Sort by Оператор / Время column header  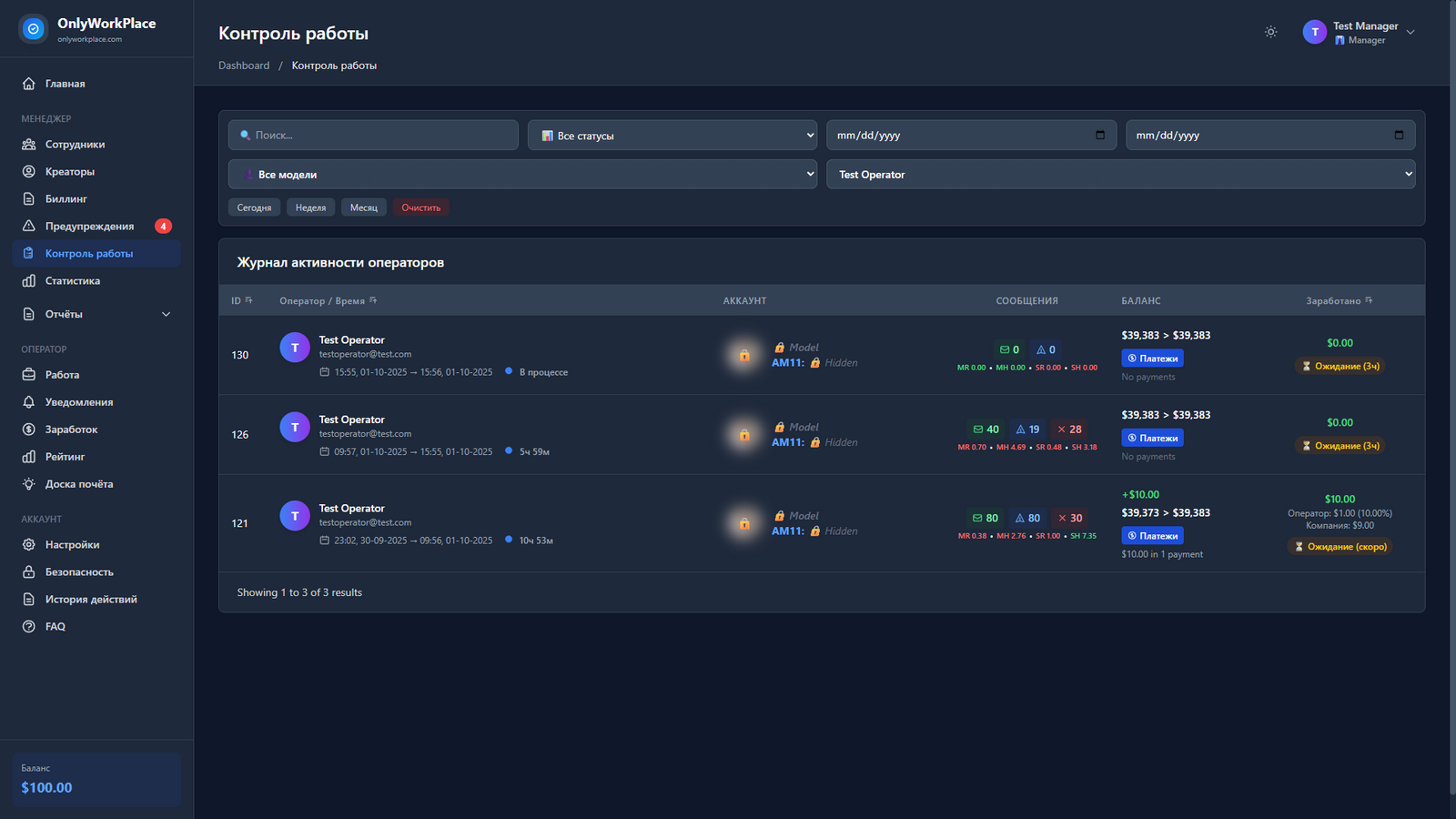click(x=321, y=300)
